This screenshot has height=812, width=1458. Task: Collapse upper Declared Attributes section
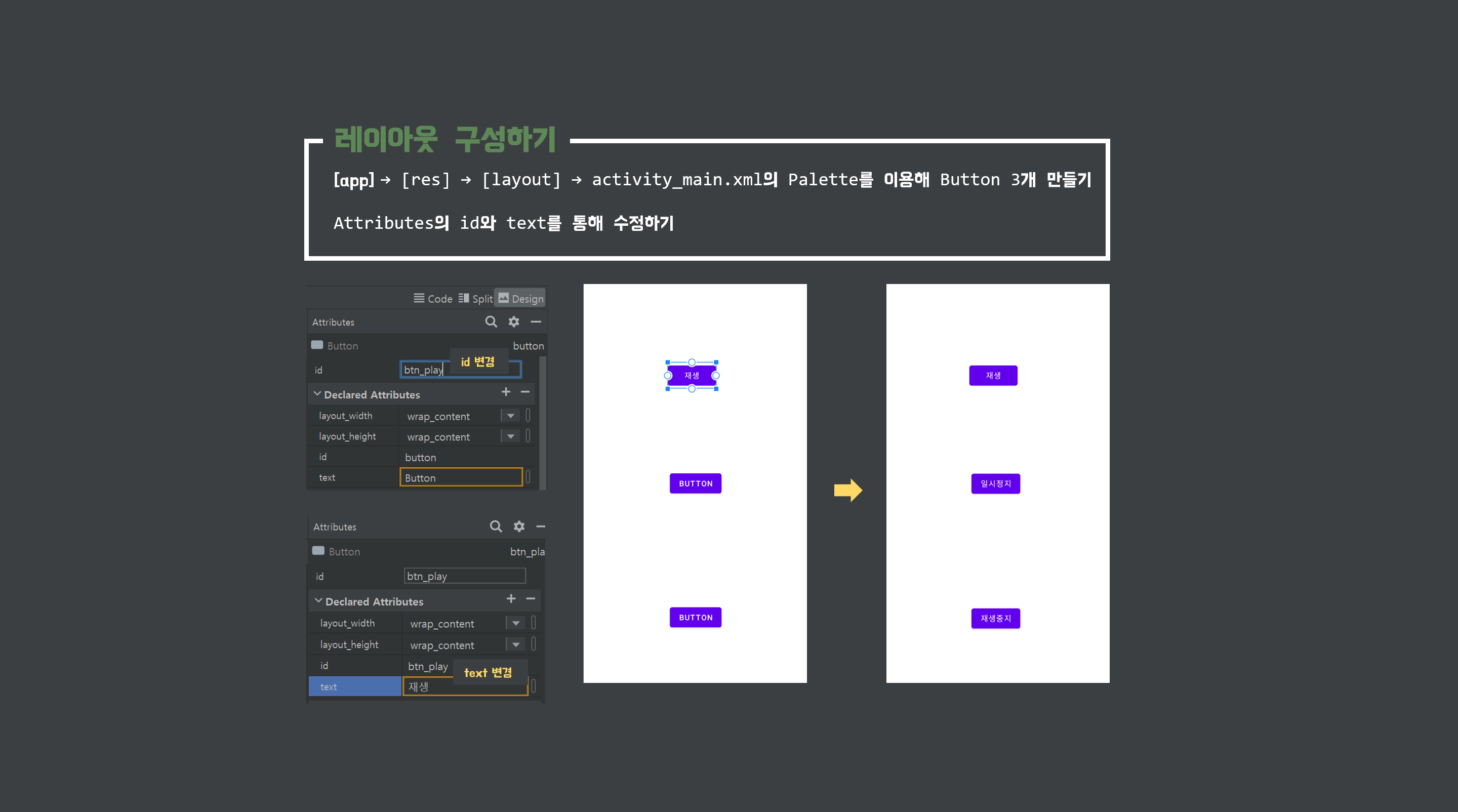pyautogui.click(x=317, y=394)
